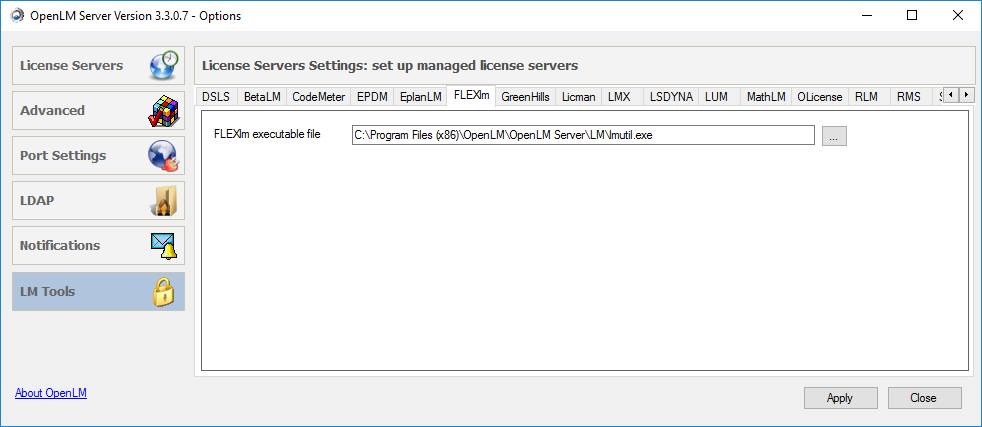The image size is (982, 427).
Task: Browse for the FLEXlm executable file
Action: (x=834, y=135)
